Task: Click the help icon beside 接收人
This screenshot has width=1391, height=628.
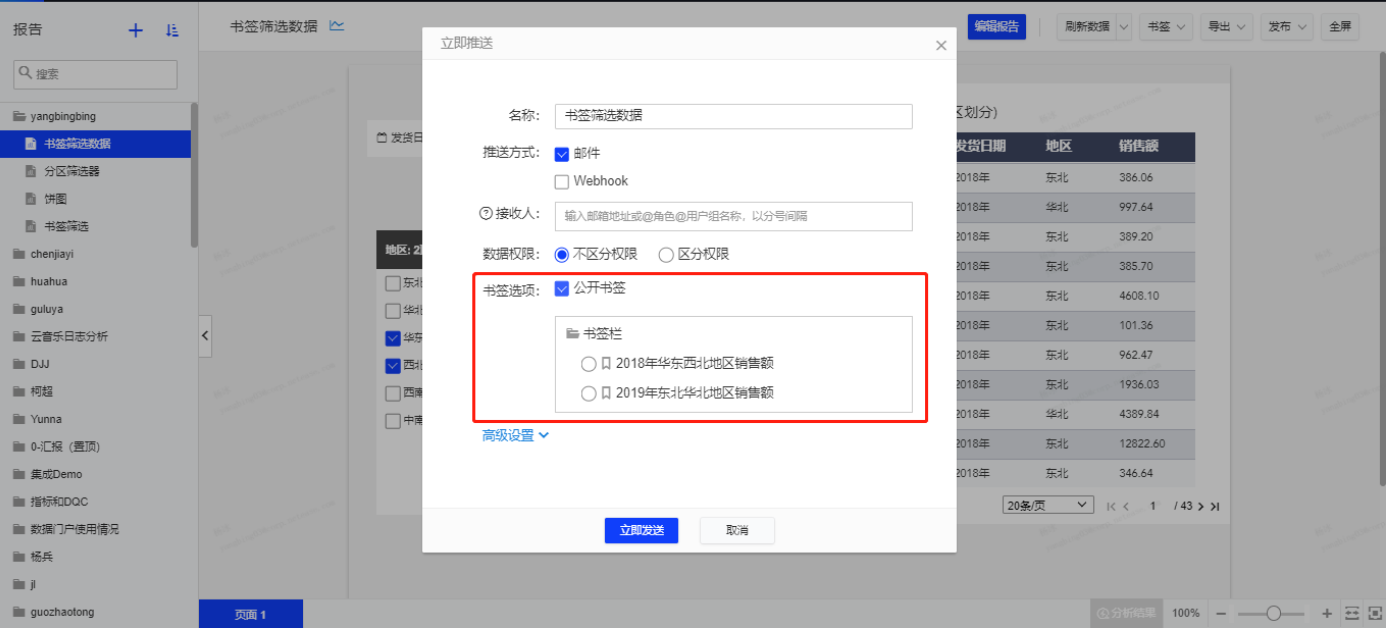Action: tap(487, 214)
